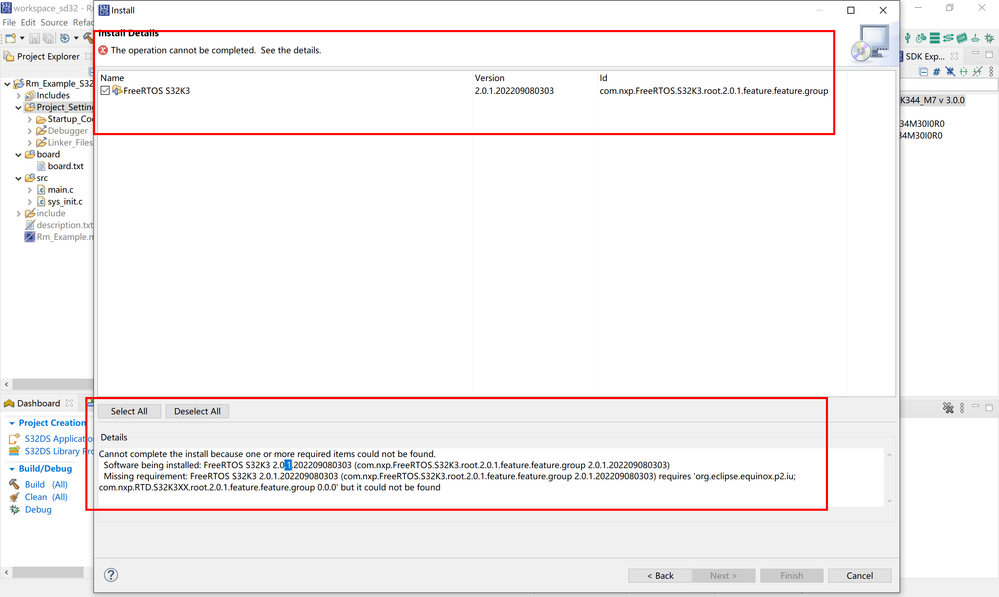Select sys_init.c in Project Explorer
This screenshot has width=999, height=597.
pyautogui.click(x=64, y=201)
